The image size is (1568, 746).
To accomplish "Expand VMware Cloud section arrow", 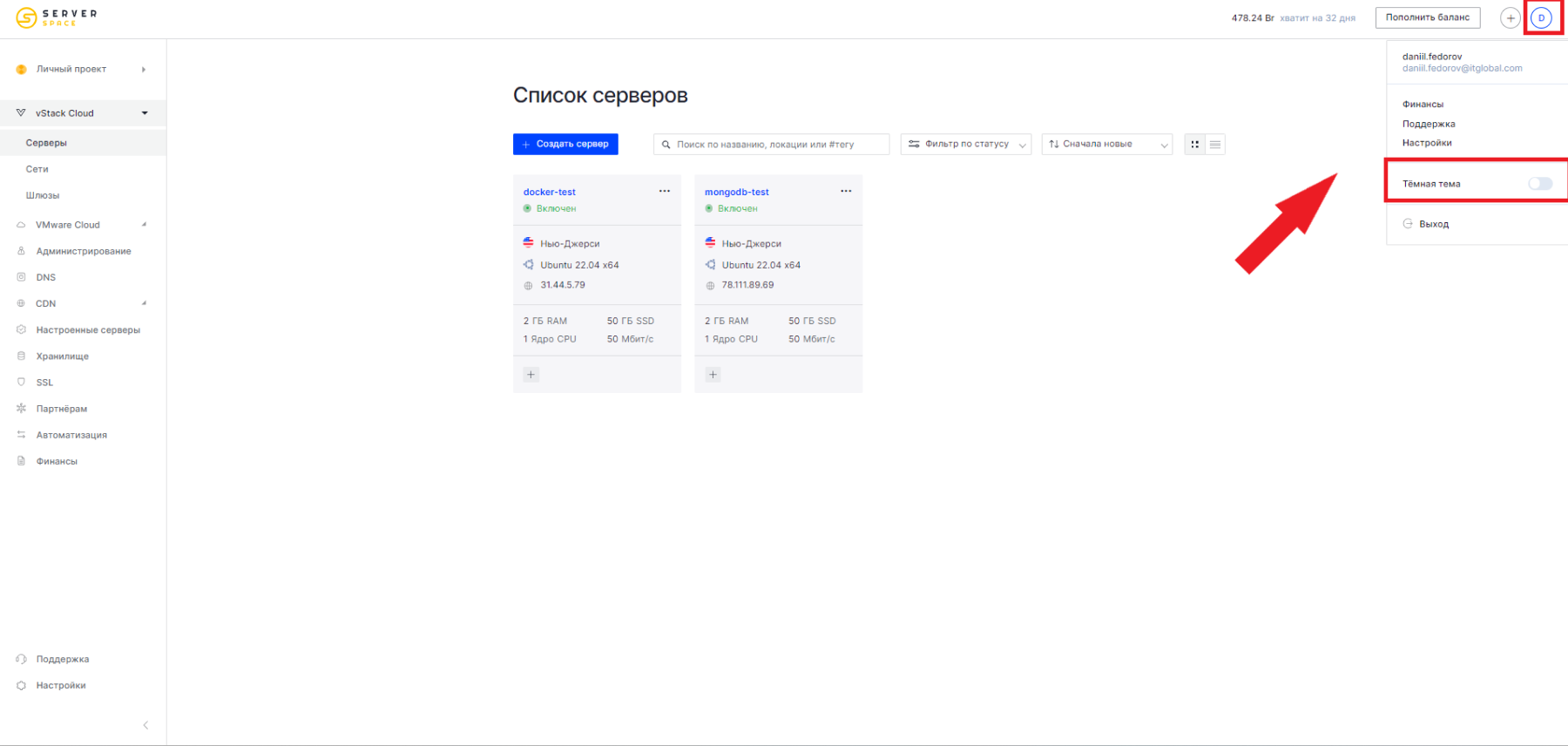I will 145,225.
